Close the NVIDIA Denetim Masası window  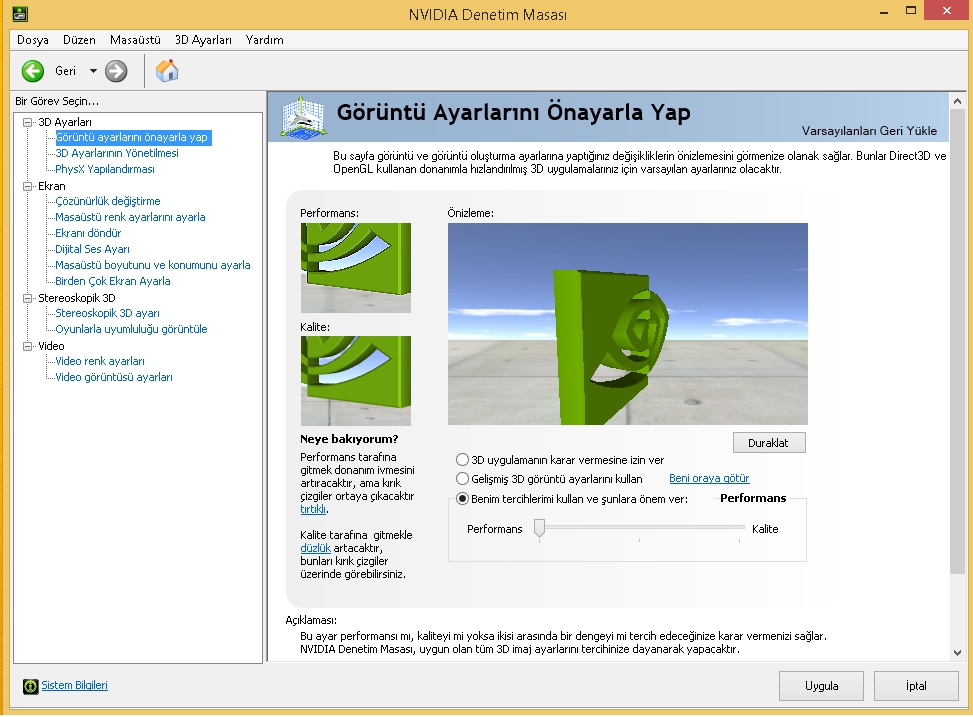pyautogui.click(x=947, y=11)
